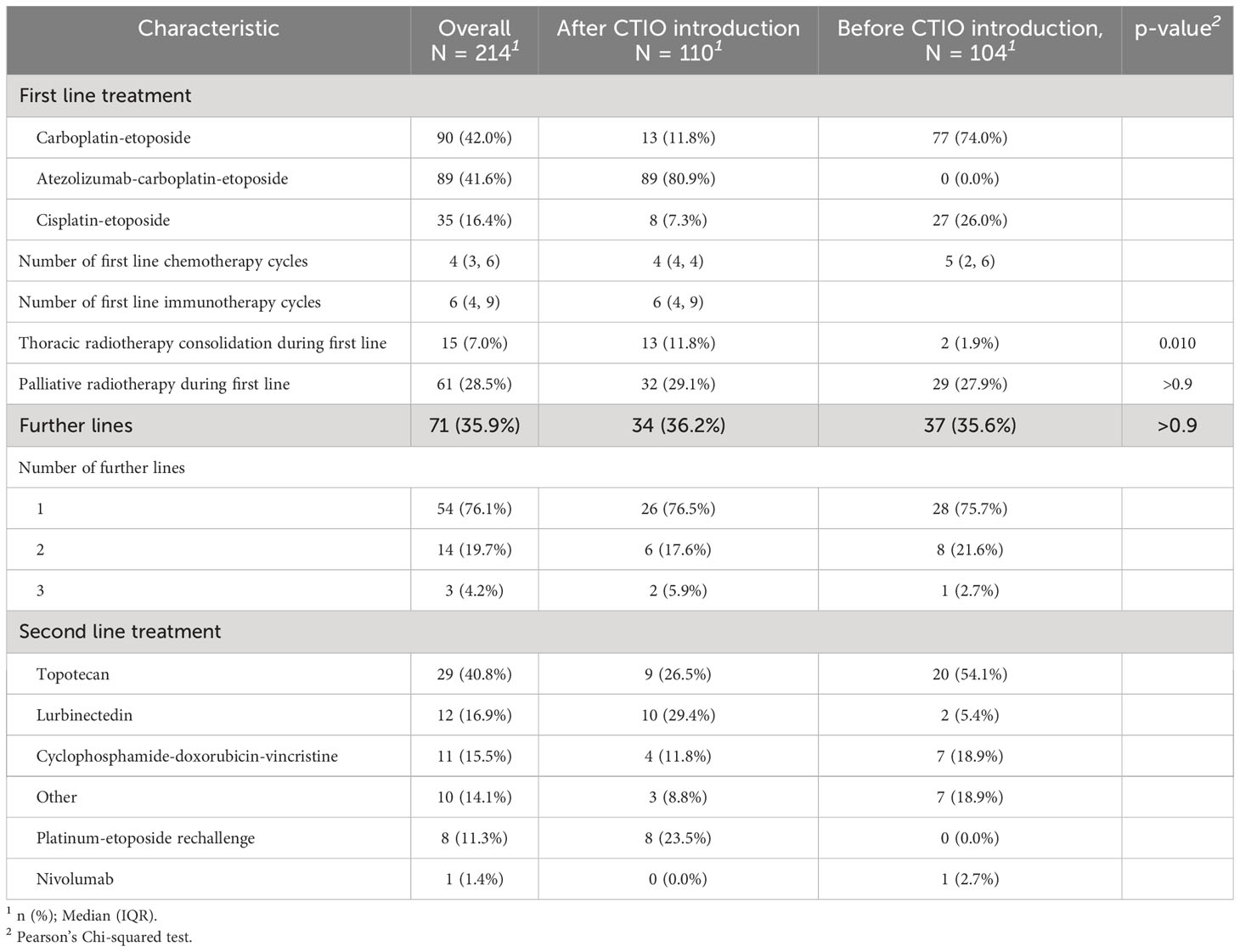Click the 'Cisplatin-etoposide' row label
Viewport: 1240px width, 952px height.
click(103, 220)
